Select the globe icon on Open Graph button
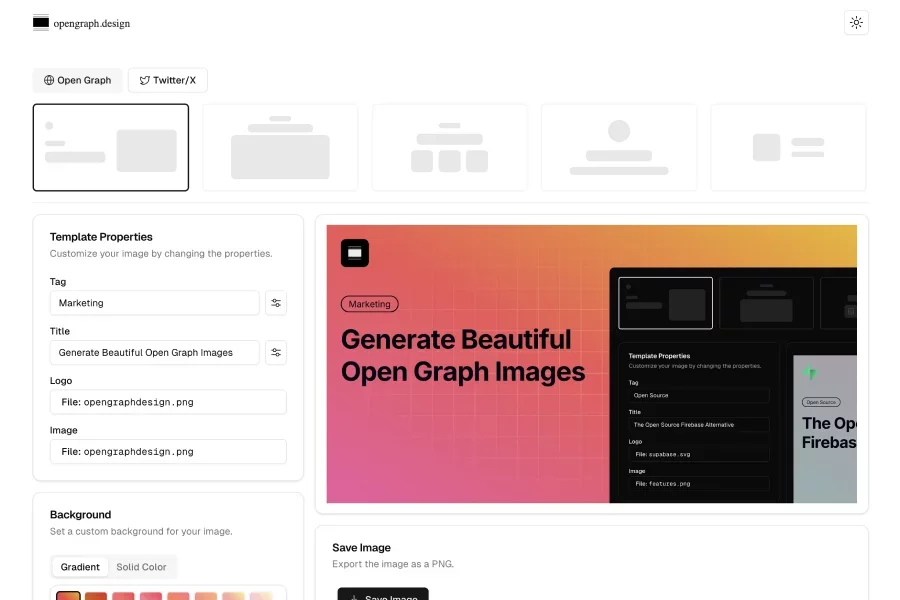This screenshot has width=900, height=600. tap(48, 80)
